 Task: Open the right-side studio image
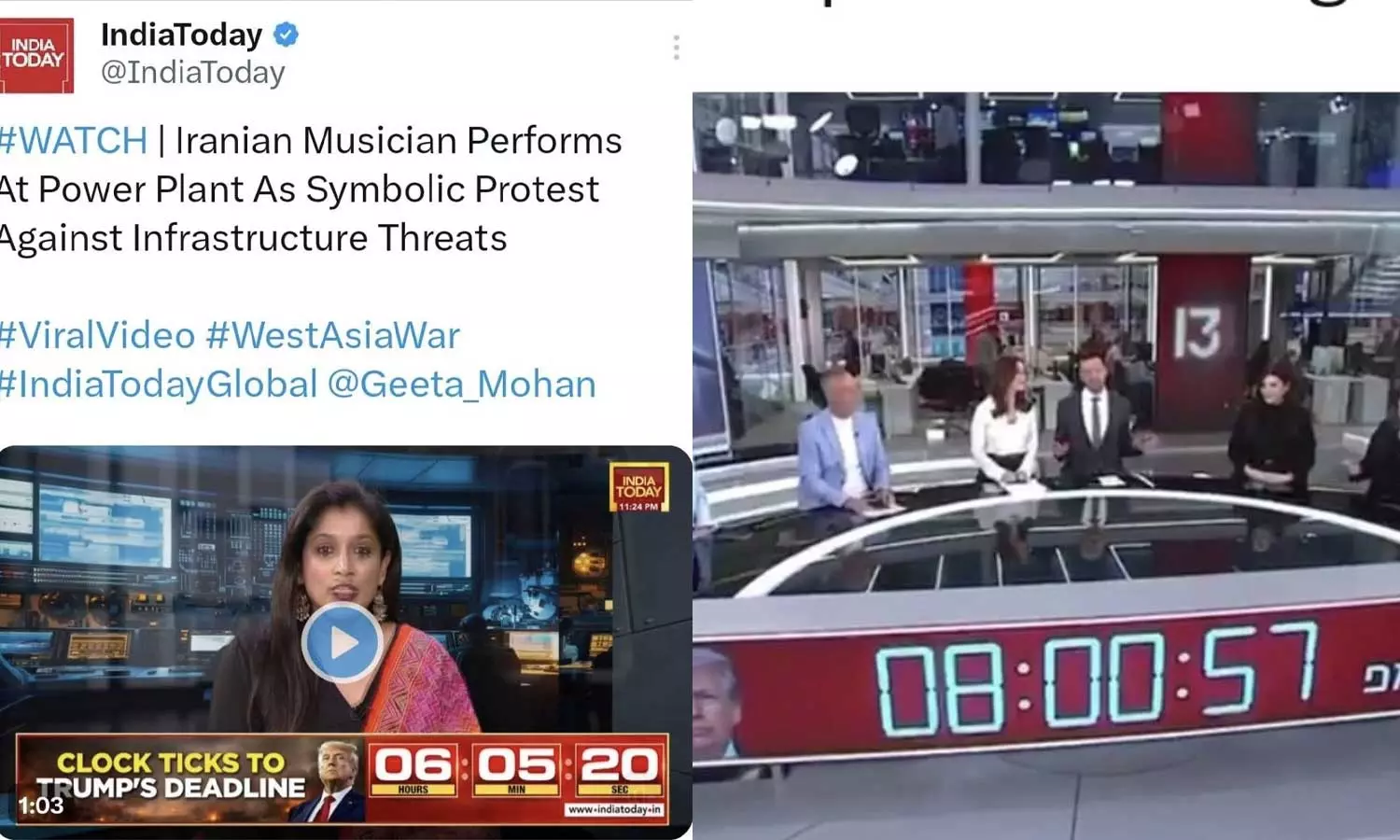[1046, 465]
